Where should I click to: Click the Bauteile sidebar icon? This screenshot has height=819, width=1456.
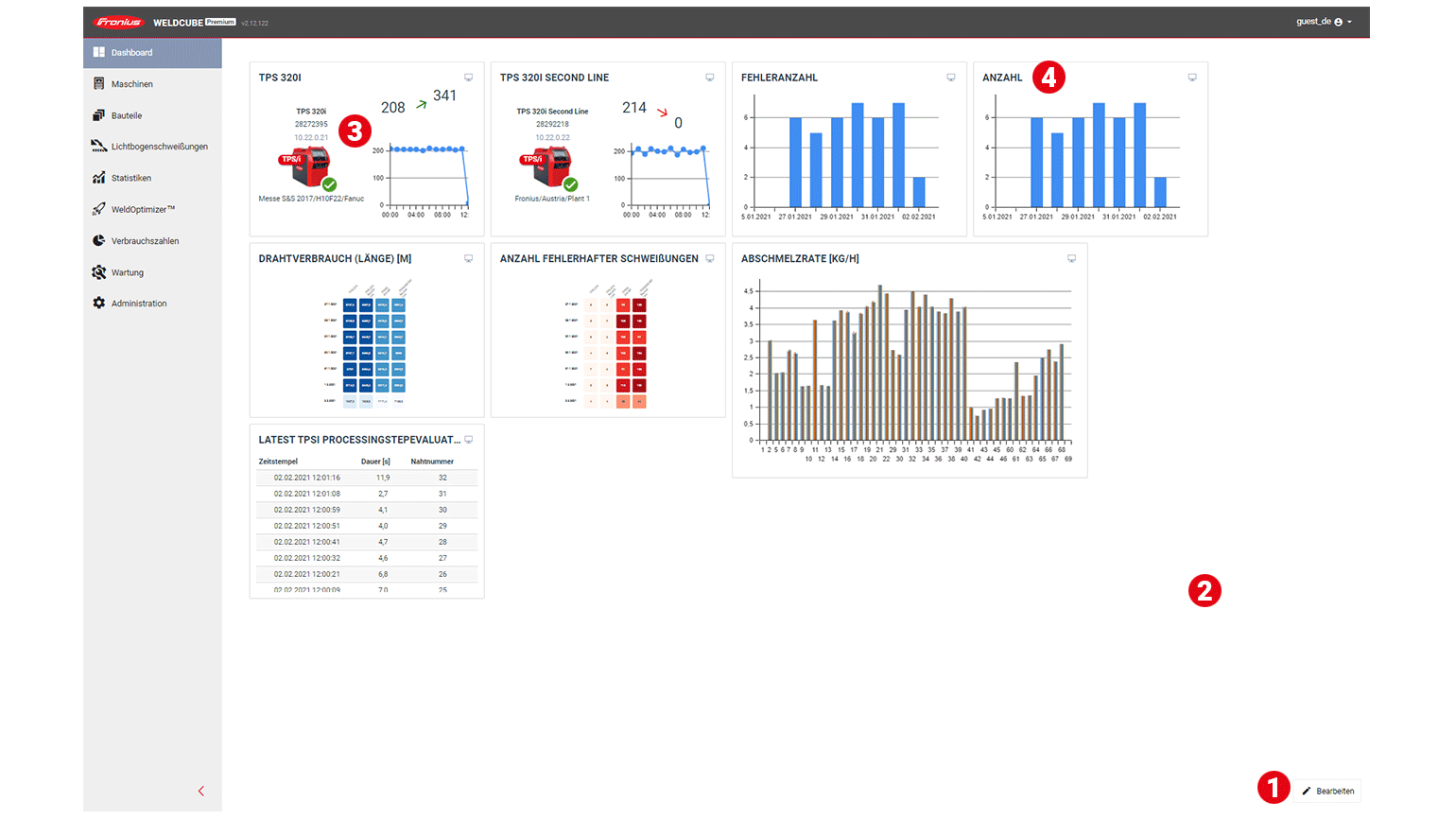(98, 115)
